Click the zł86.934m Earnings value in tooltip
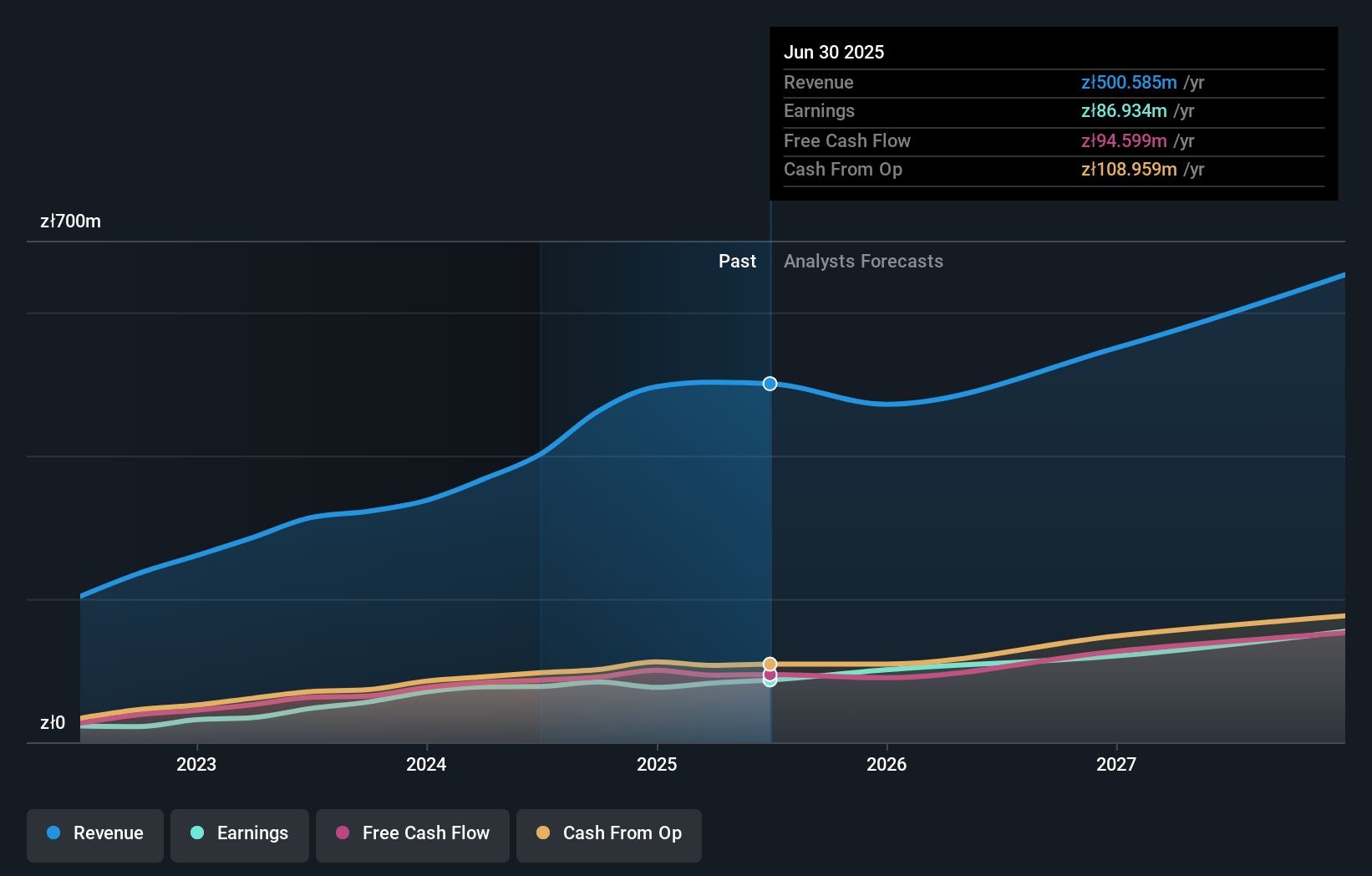The width and height of the screenshot is (1372, 876). (x=1124, y=110)
